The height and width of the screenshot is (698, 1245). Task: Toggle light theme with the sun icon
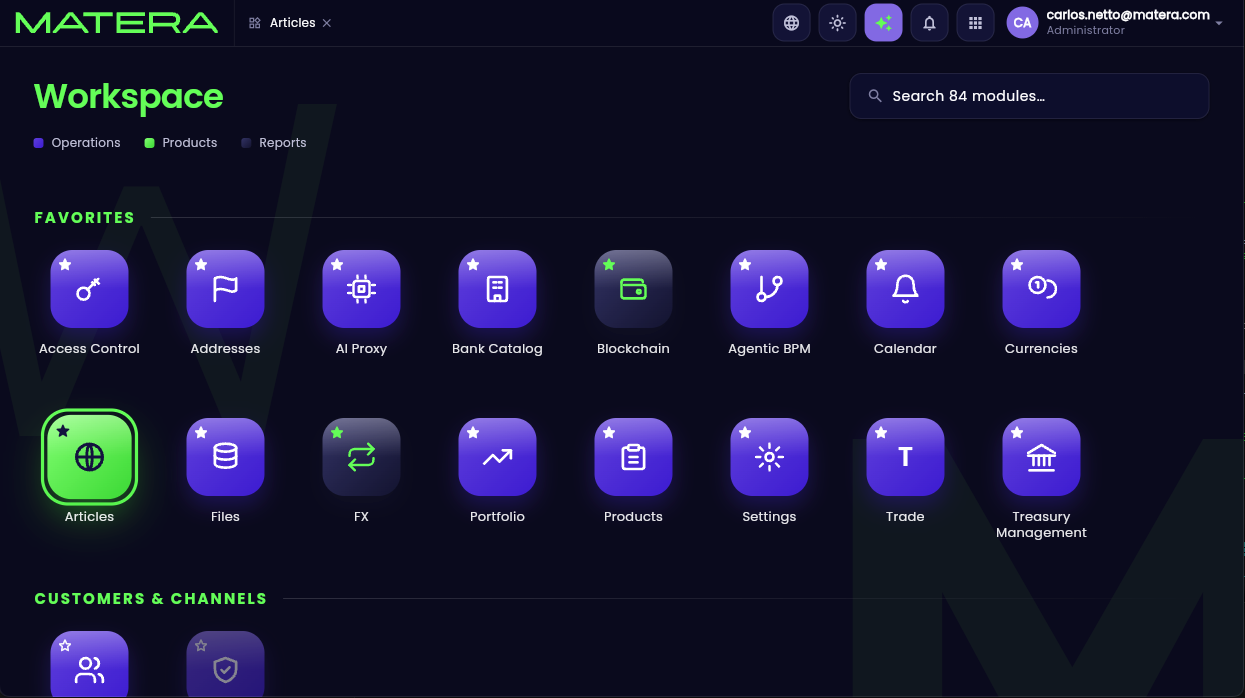click(837, 23)
